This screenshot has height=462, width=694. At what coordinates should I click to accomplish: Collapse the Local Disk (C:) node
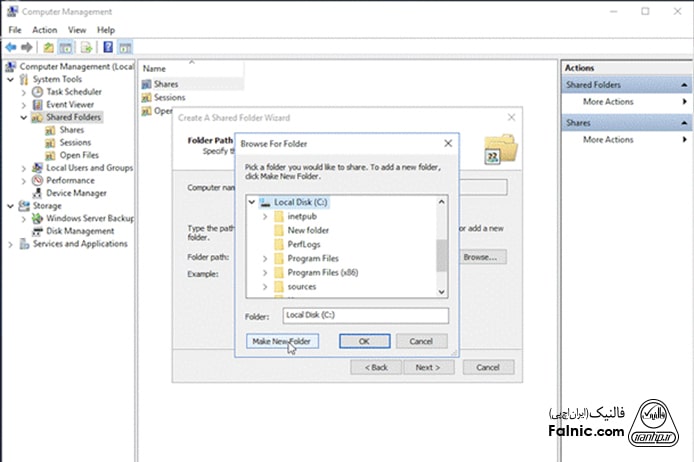(252, 202)
